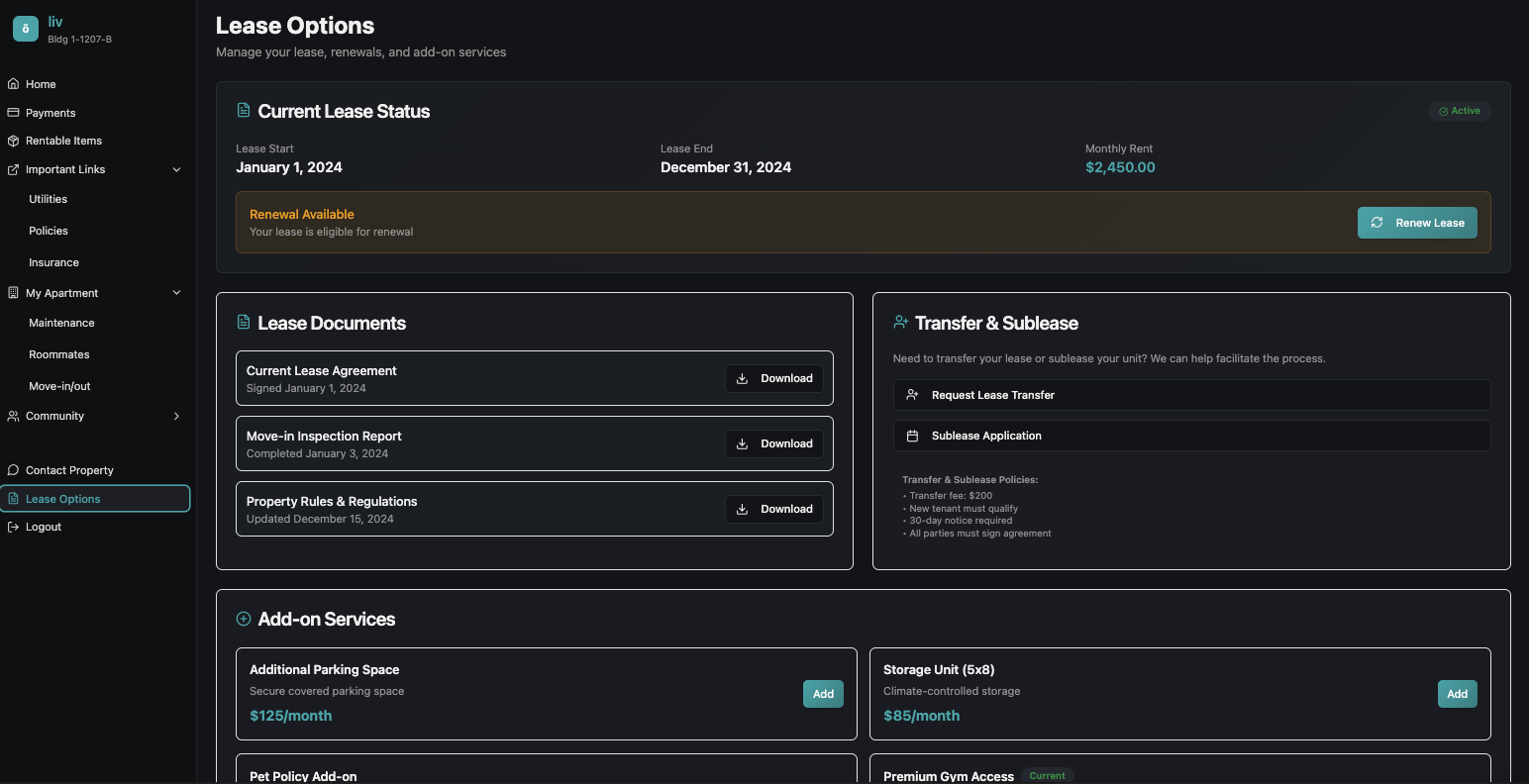Collapse the My Apartment section chevron

coord(177,293)
